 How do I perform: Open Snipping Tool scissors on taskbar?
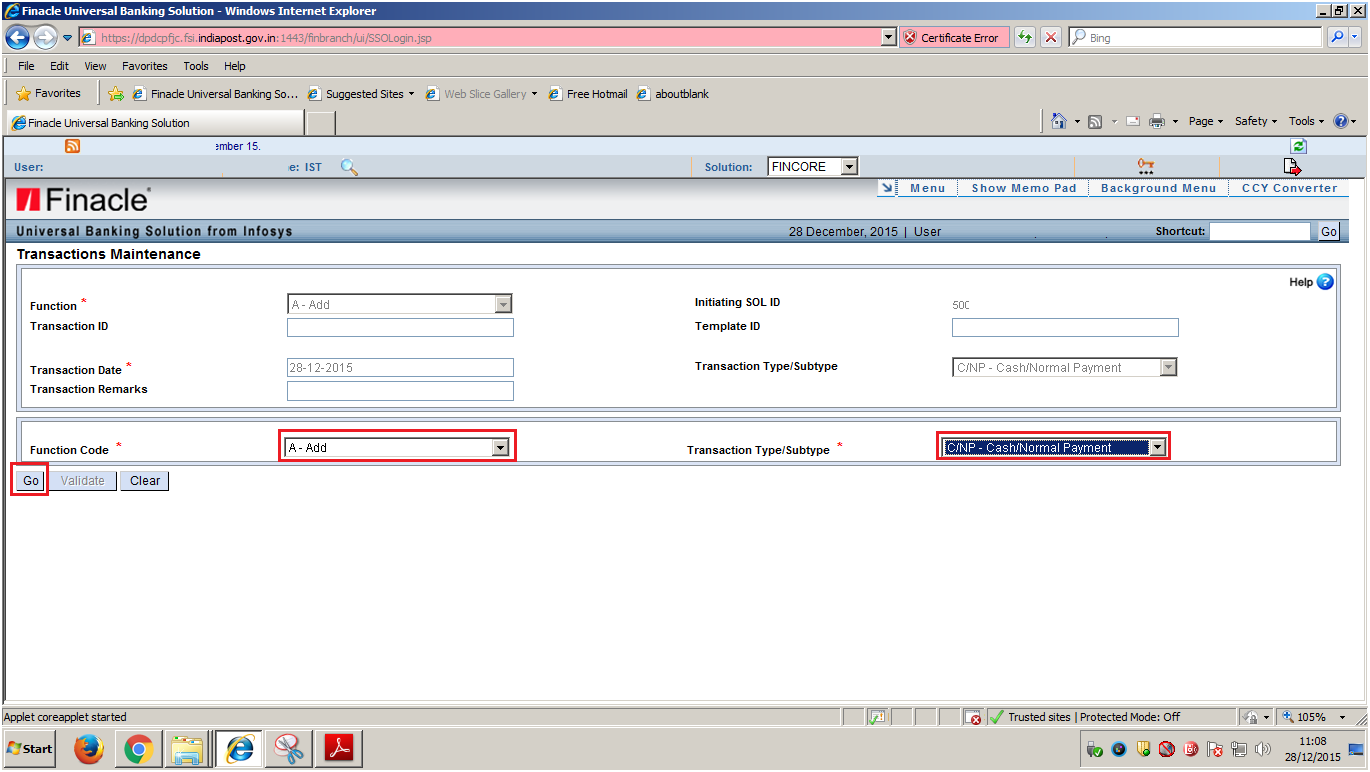click(x=289, y=748)
